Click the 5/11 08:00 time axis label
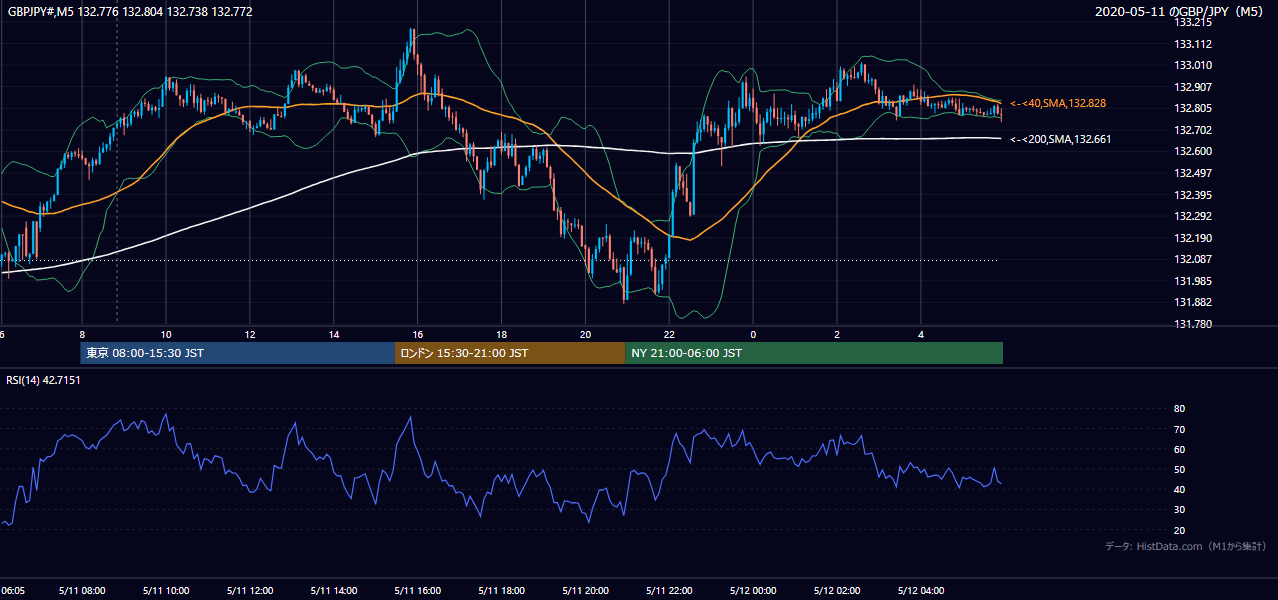 [x=82, y=590]
